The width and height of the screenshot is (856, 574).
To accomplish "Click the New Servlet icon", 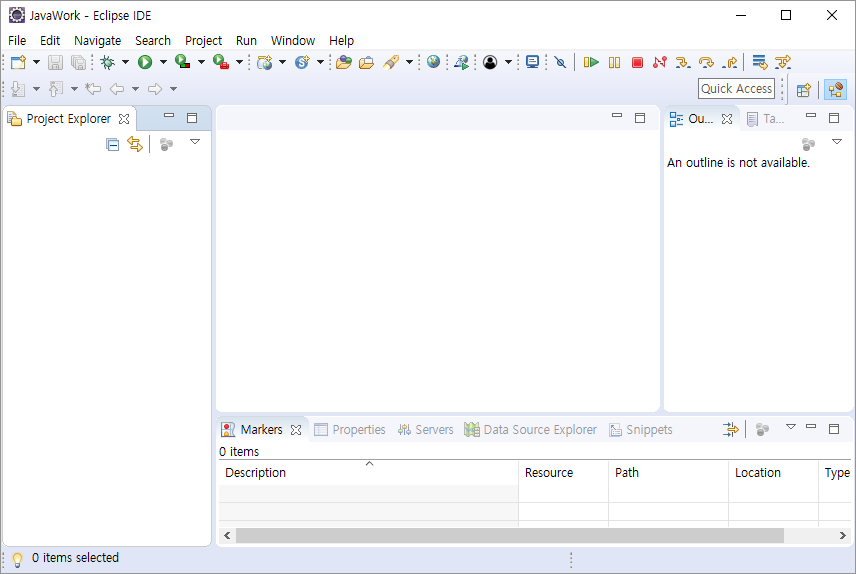I will pyautogui.click(x=302, y=62).
